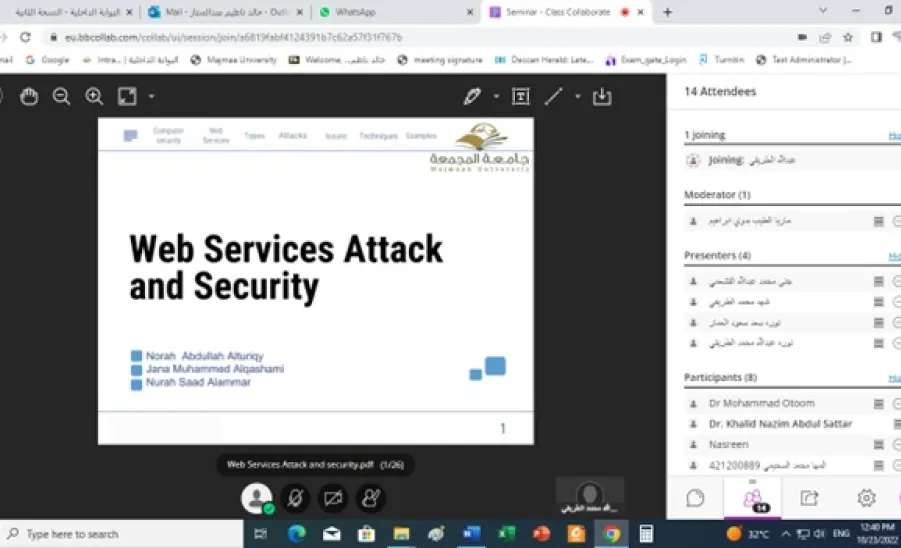Screen dimensions: 901x548
Task: Zoom out of the shared slide
Action: 61,97
